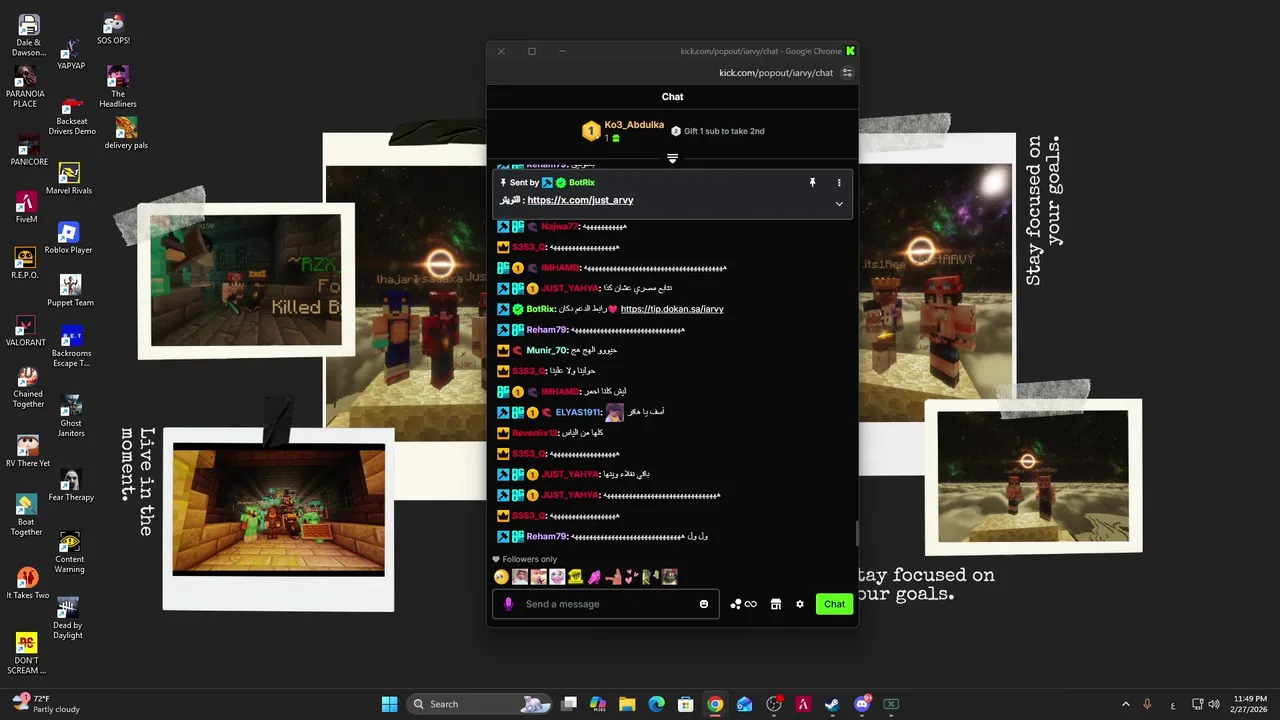Click username Najwa77 in chat
This screenshot has width=1280, height=720.
coord(559,227)
